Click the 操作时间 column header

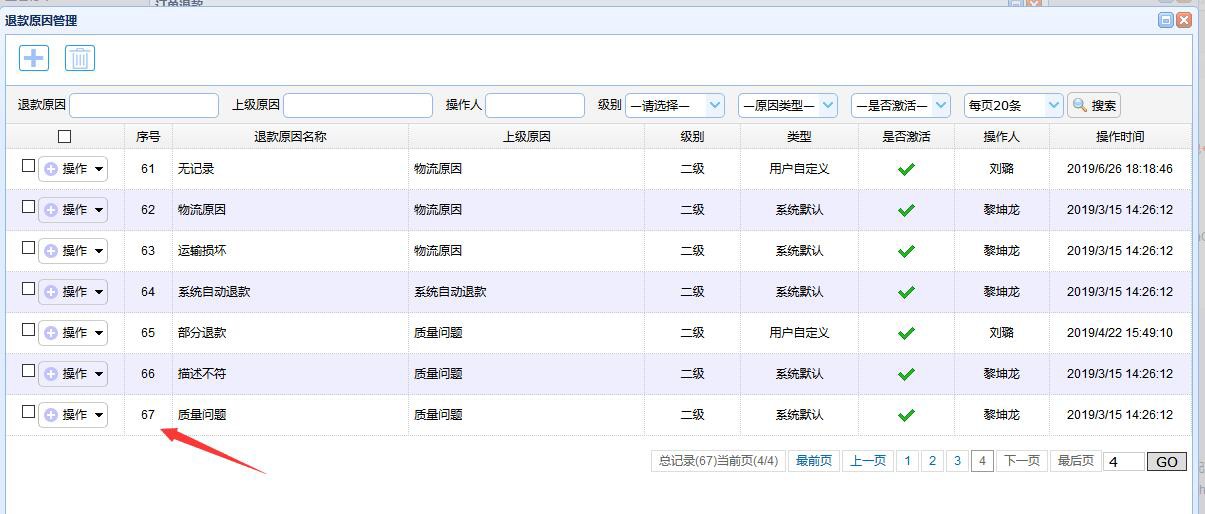(1120, 136)
